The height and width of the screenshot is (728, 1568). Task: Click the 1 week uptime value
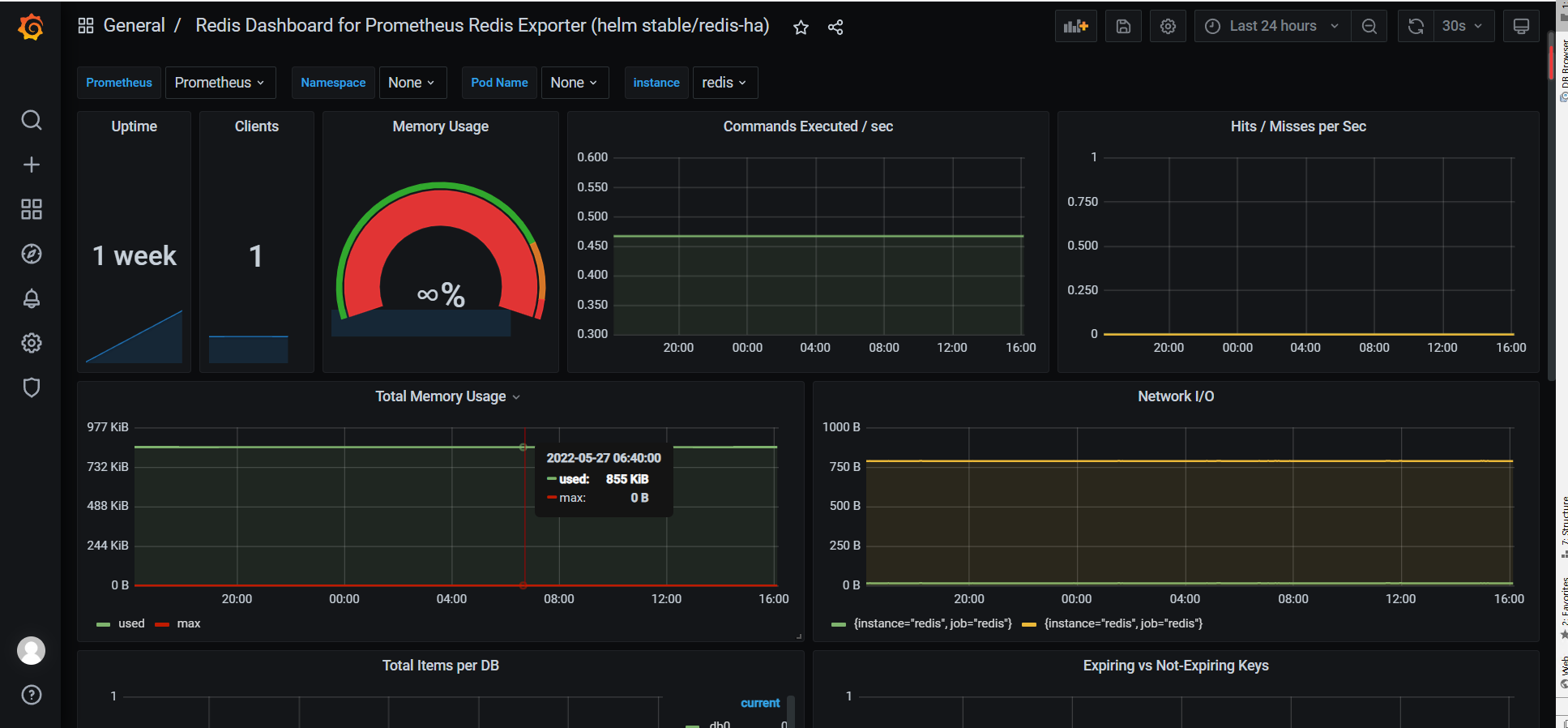(x=135, y=256)
